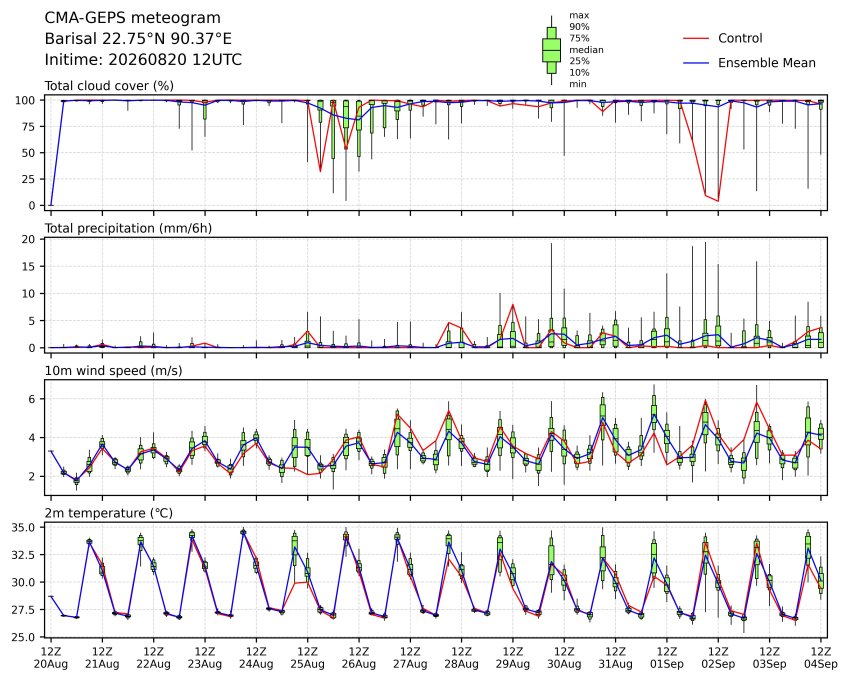Click the 'Barisal 22.75°N 90.37°E' location text

pyautogui.click(x=138, y=39)
